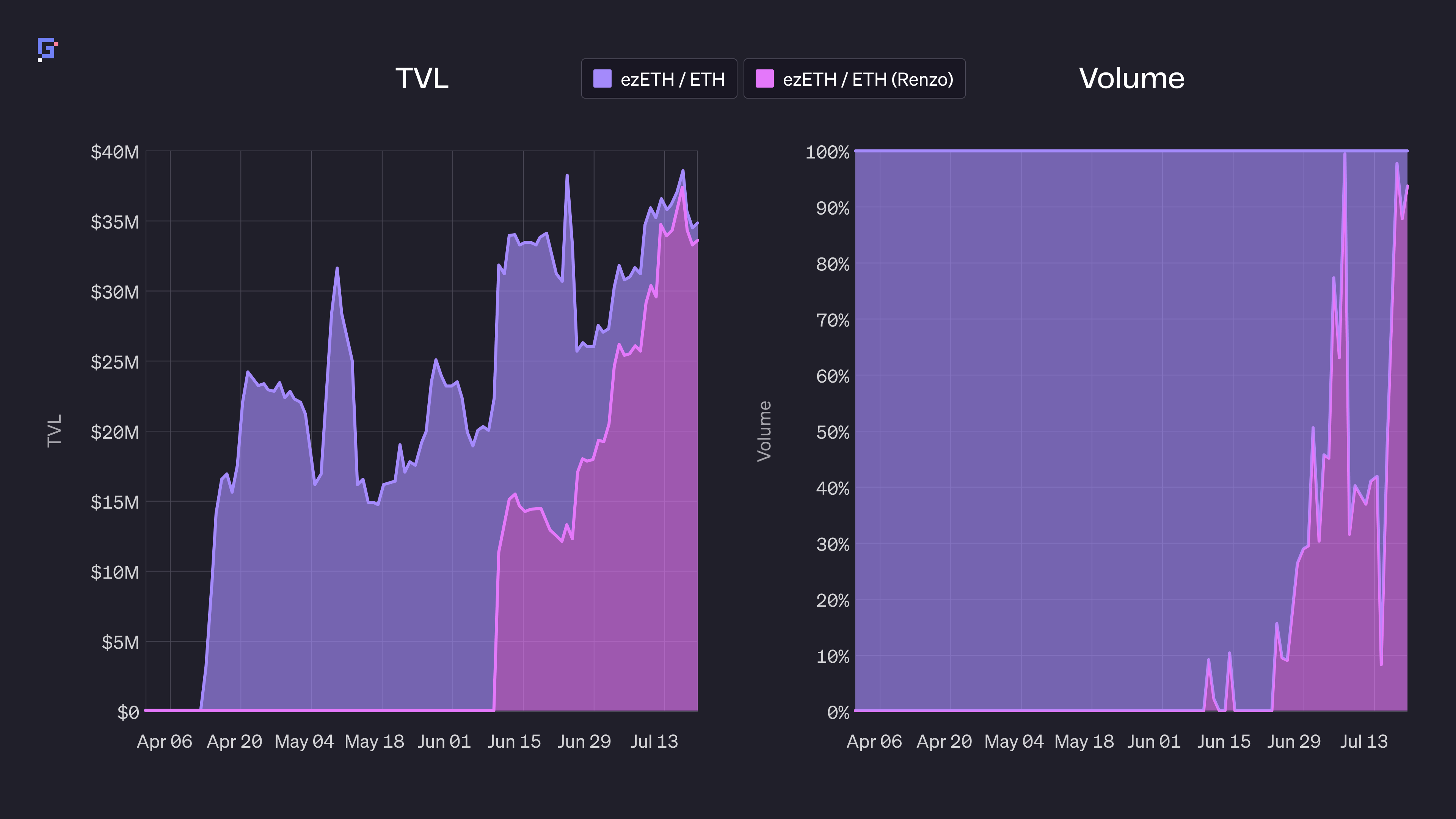
Task: Click the 40% label on the Volume axis
Action: click(x=833, y=488)
